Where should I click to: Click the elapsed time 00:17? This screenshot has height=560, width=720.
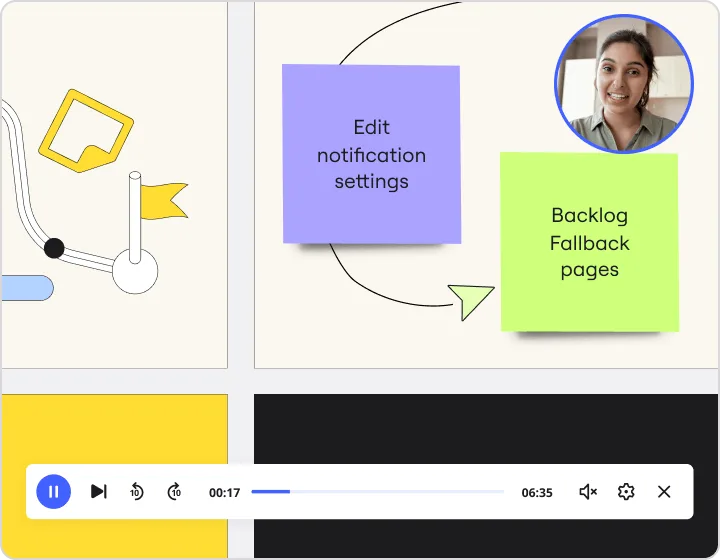pos(225,493)
